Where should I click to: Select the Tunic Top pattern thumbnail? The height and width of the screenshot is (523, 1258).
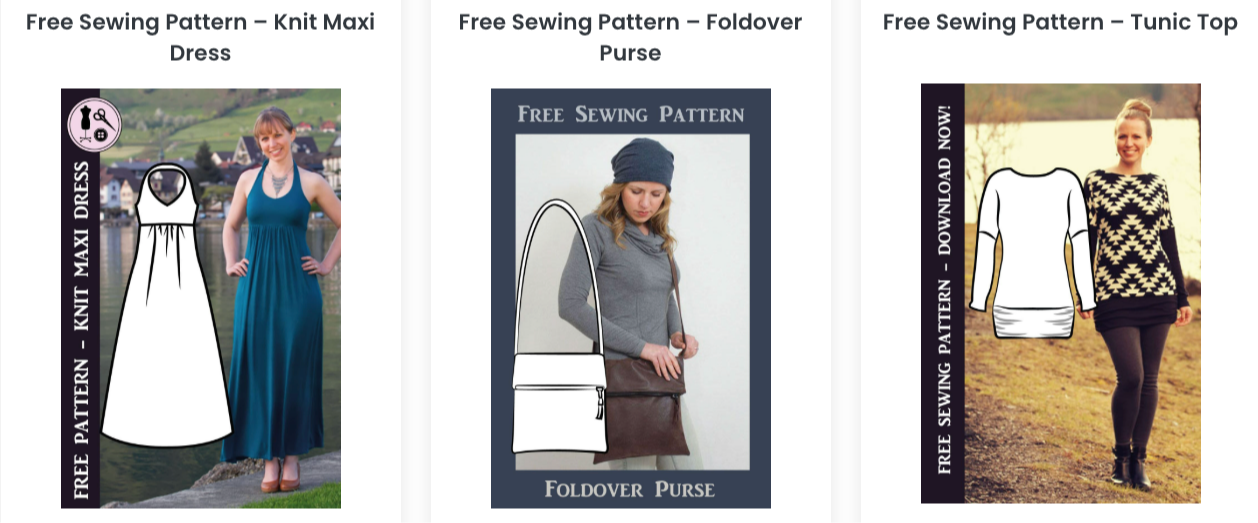pyautogui.click(x=1059, y=292)
